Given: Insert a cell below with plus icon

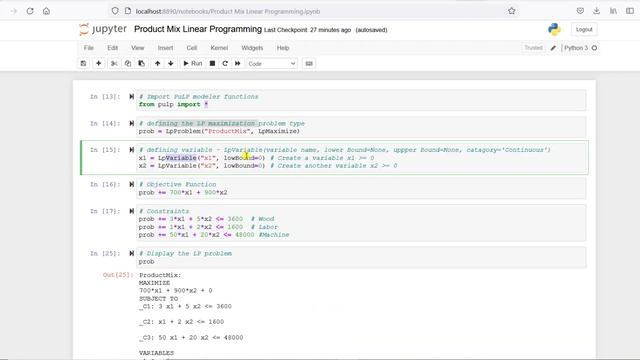Looking at the screenshot, I should pos(98,63).
